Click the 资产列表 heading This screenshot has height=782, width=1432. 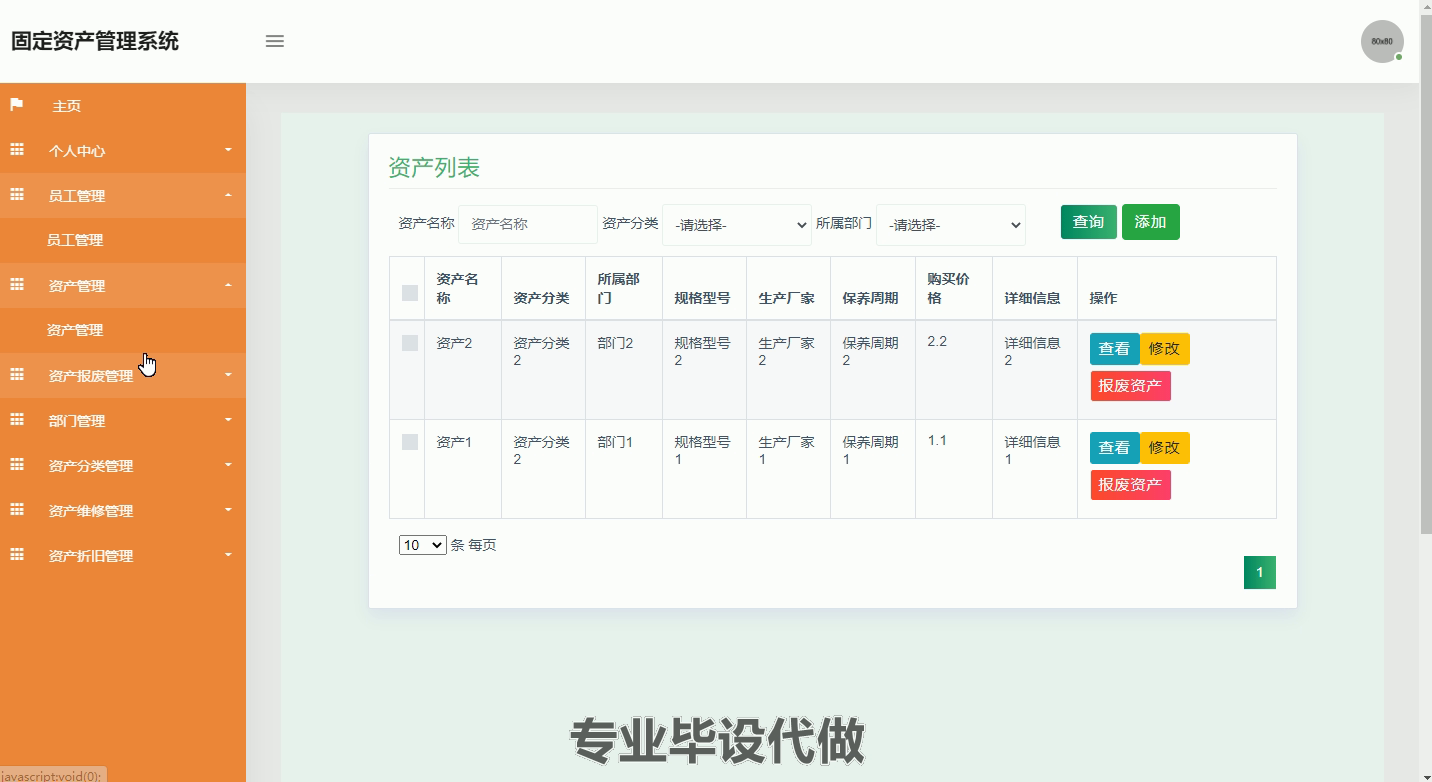click(434, 167)
